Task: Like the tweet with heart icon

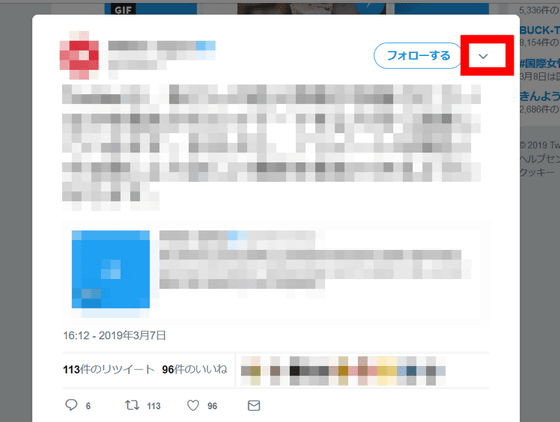Action: 193,405
